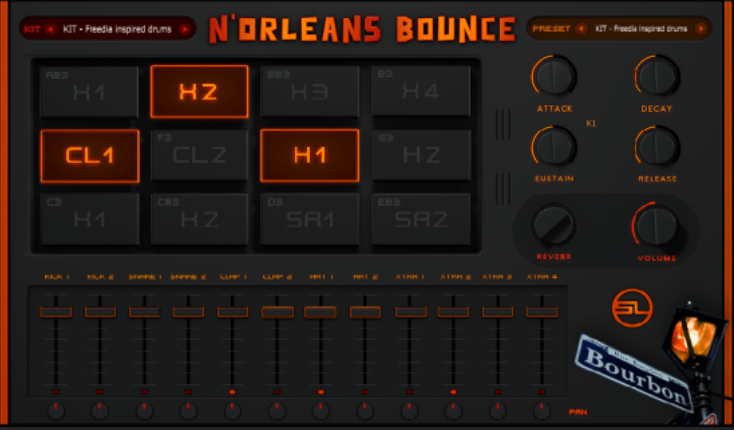Click the XTRA 1 pan knob
Image resolution: width=734 pixels, height=430 pixels.
click(x=409, y=411)
